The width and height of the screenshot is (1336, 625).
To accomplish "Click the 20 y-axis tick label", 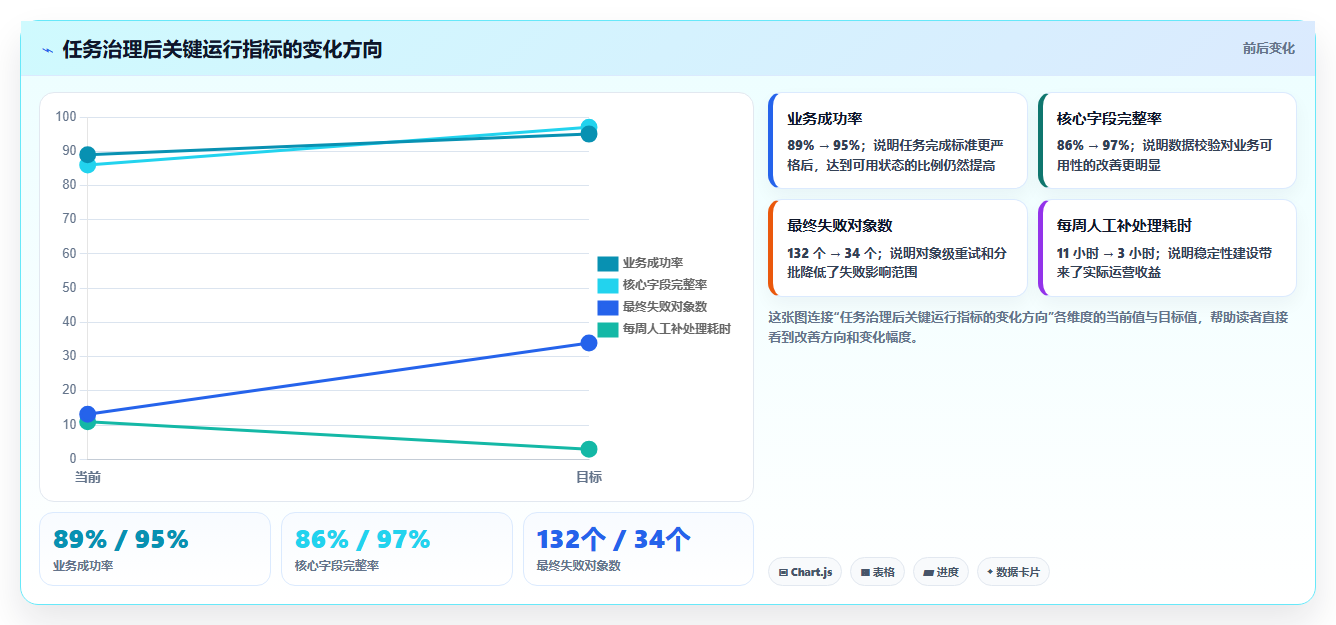I will (x=69, y=390).
